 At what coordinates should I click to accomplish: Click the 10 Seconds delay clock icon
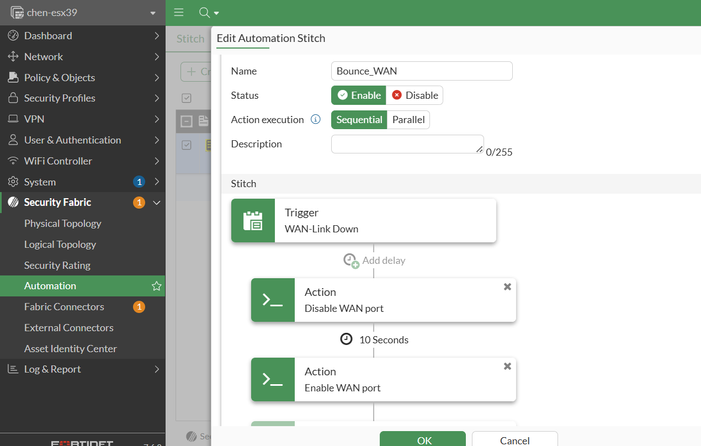click(346, 339)
